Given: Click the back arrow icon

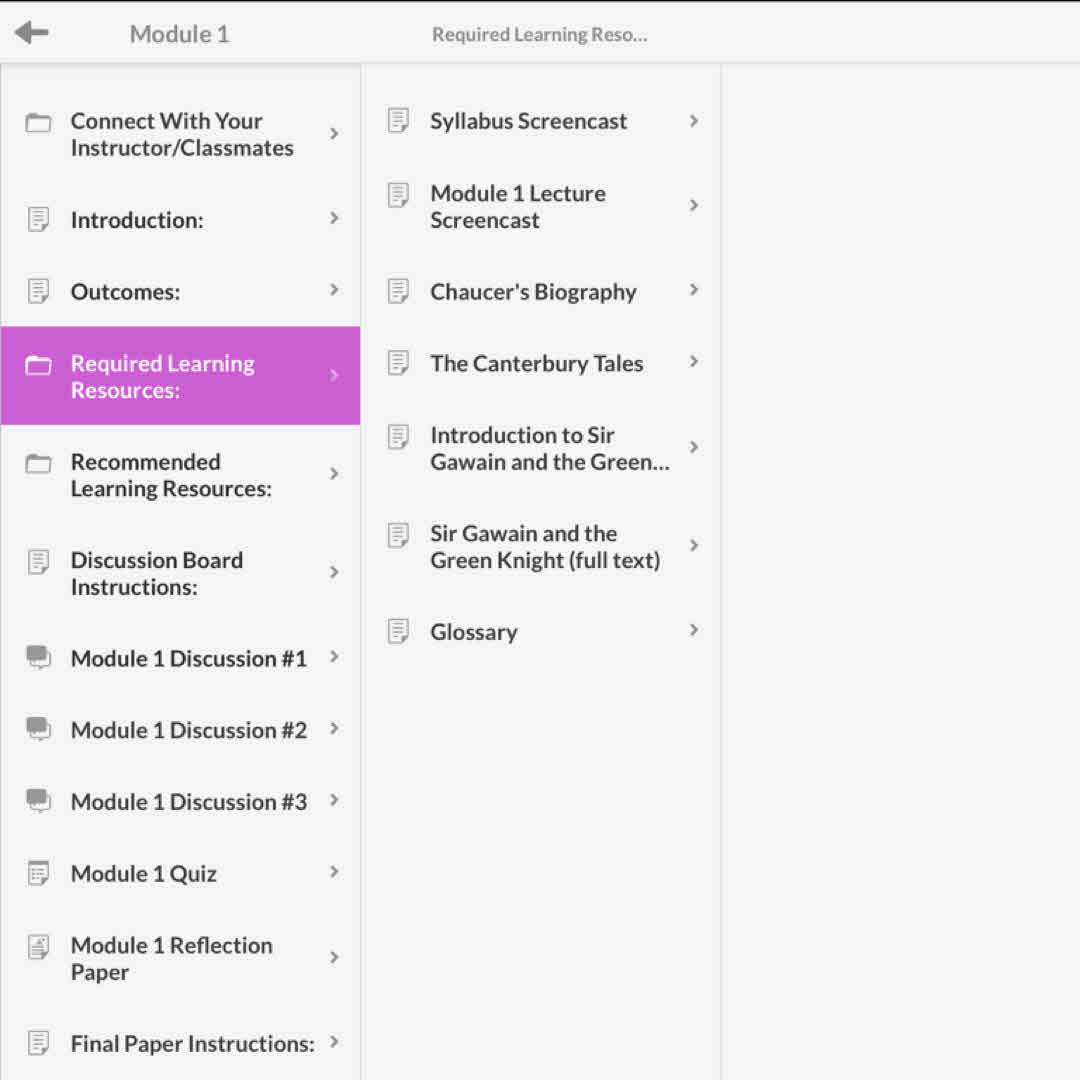Looking at the screenshot, I should pos(32,33).
